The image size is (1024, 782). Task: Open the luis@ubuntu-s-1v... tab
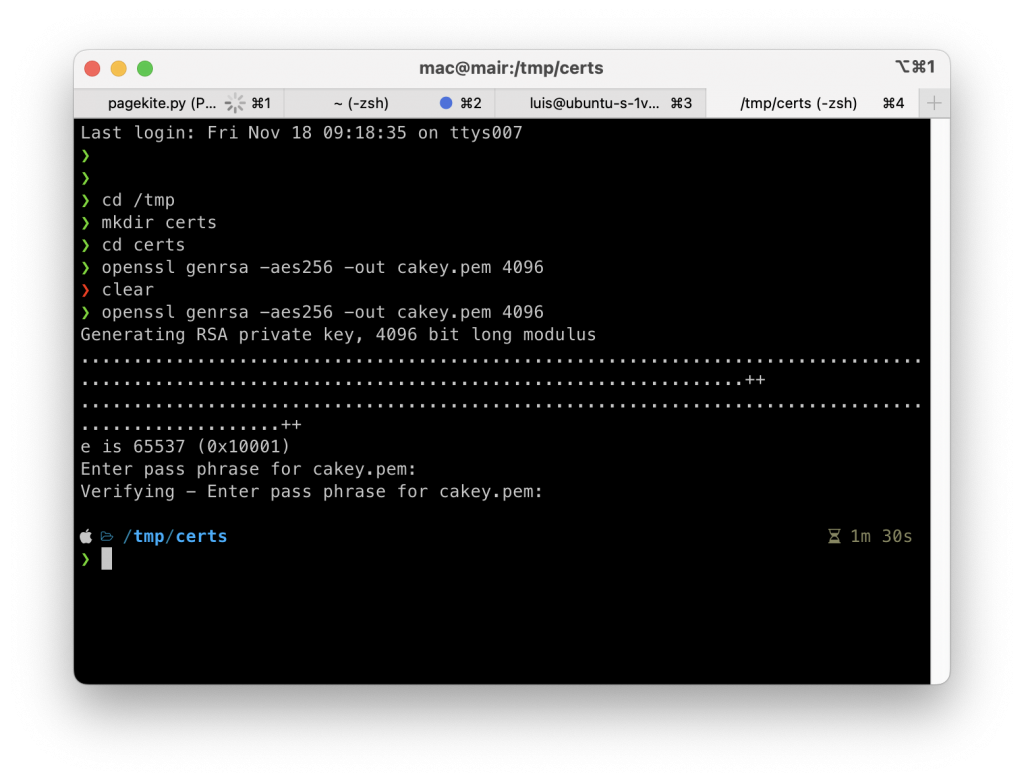click(600, 103)
